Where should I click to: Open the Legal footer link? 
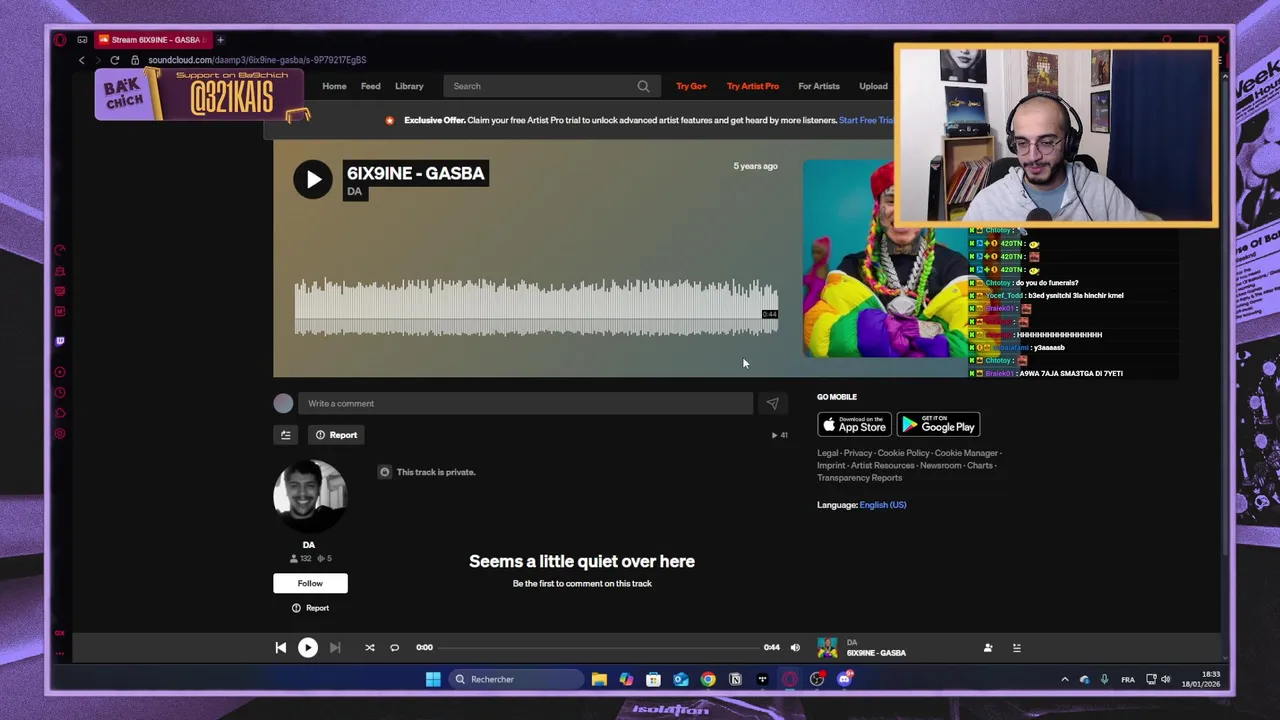click(828, 453)
